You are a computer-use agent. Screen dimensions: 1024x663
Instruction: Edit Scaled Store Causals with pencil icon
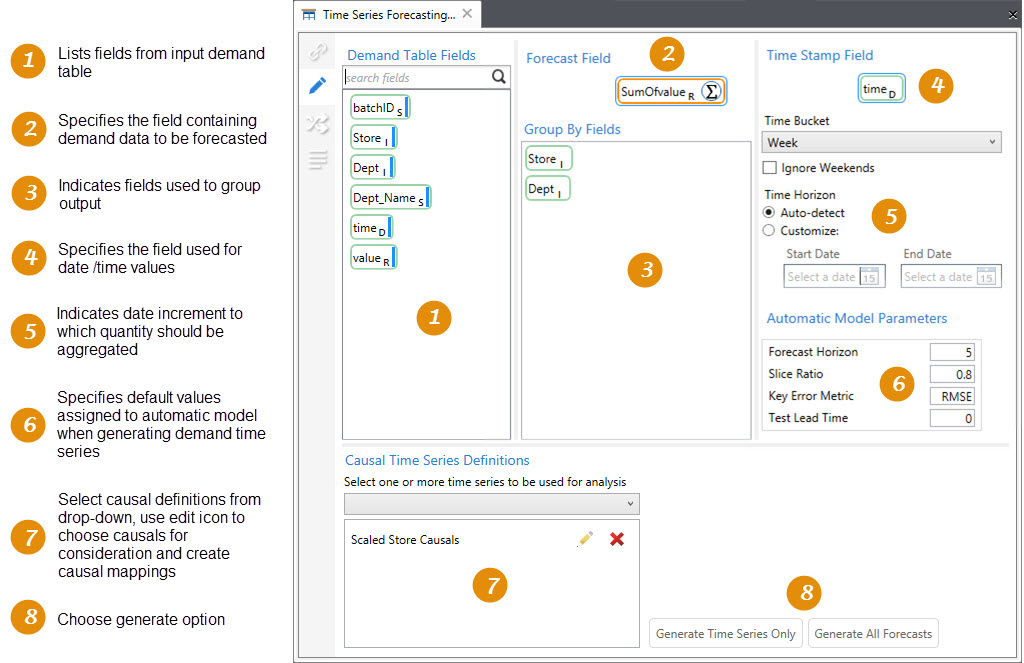pyautogui.click(x=585, y=539)
